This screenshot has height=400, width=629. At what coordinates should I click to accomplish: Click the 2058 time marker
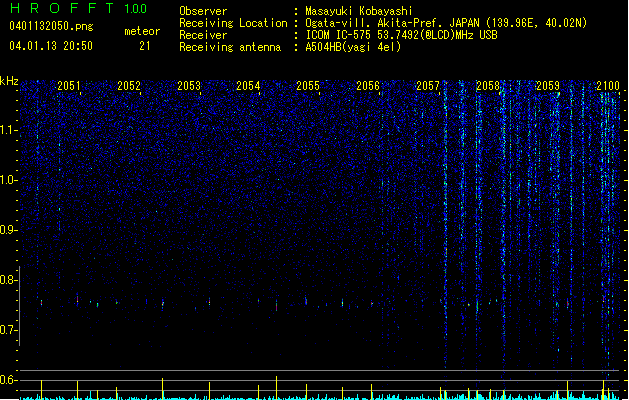[487, 86]
